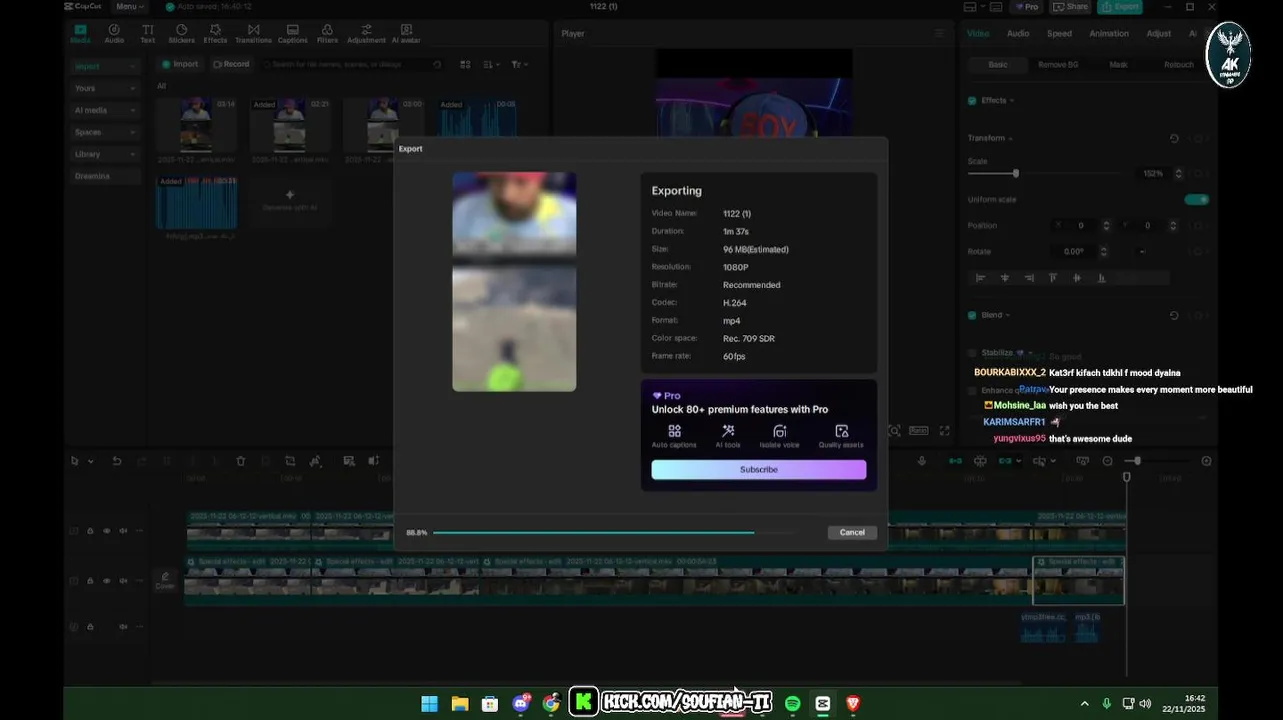The image size is (1283, 720).
Task: Click Quality assets icon in Pro panel
Action: point(841,431)
